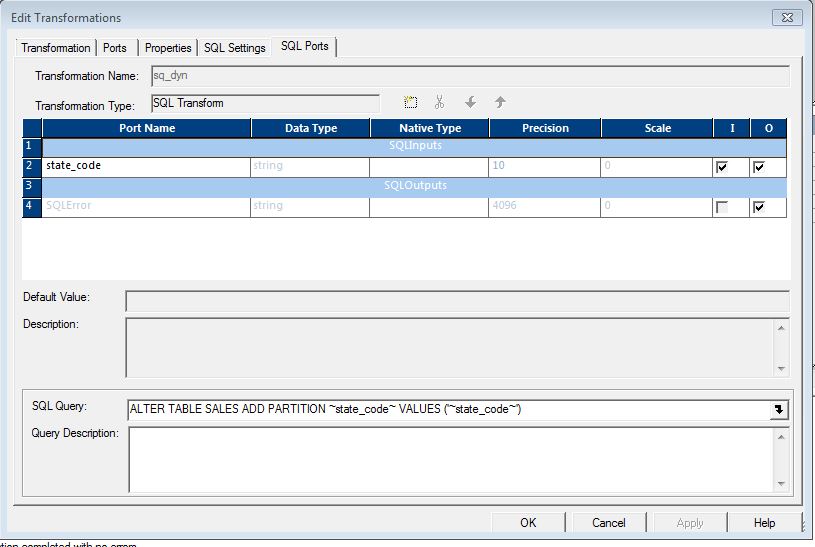
Task: Toggle Output checkbox for state_code
Action: 759,167
